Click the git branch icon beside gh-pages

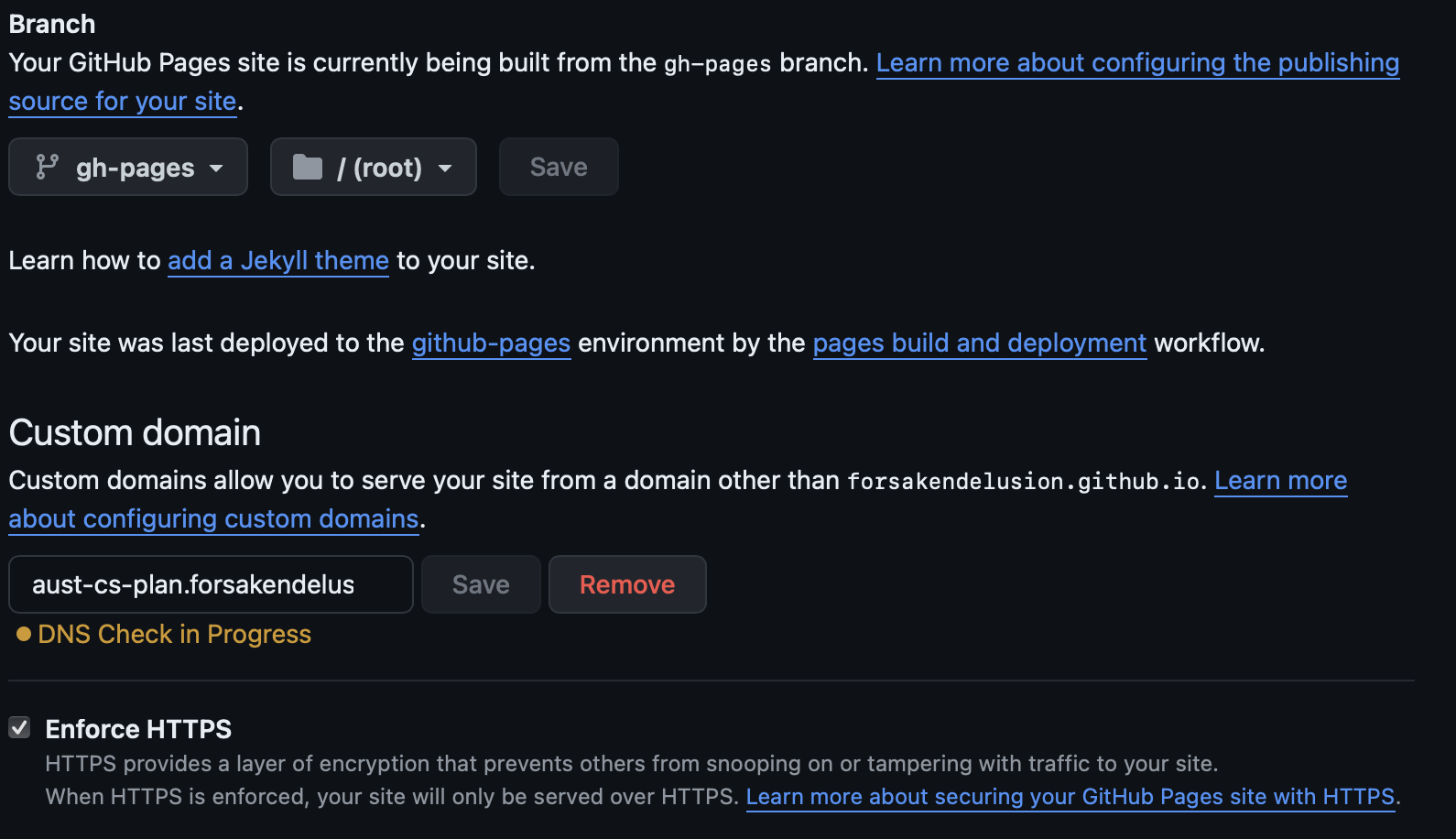tap(47, 167)
